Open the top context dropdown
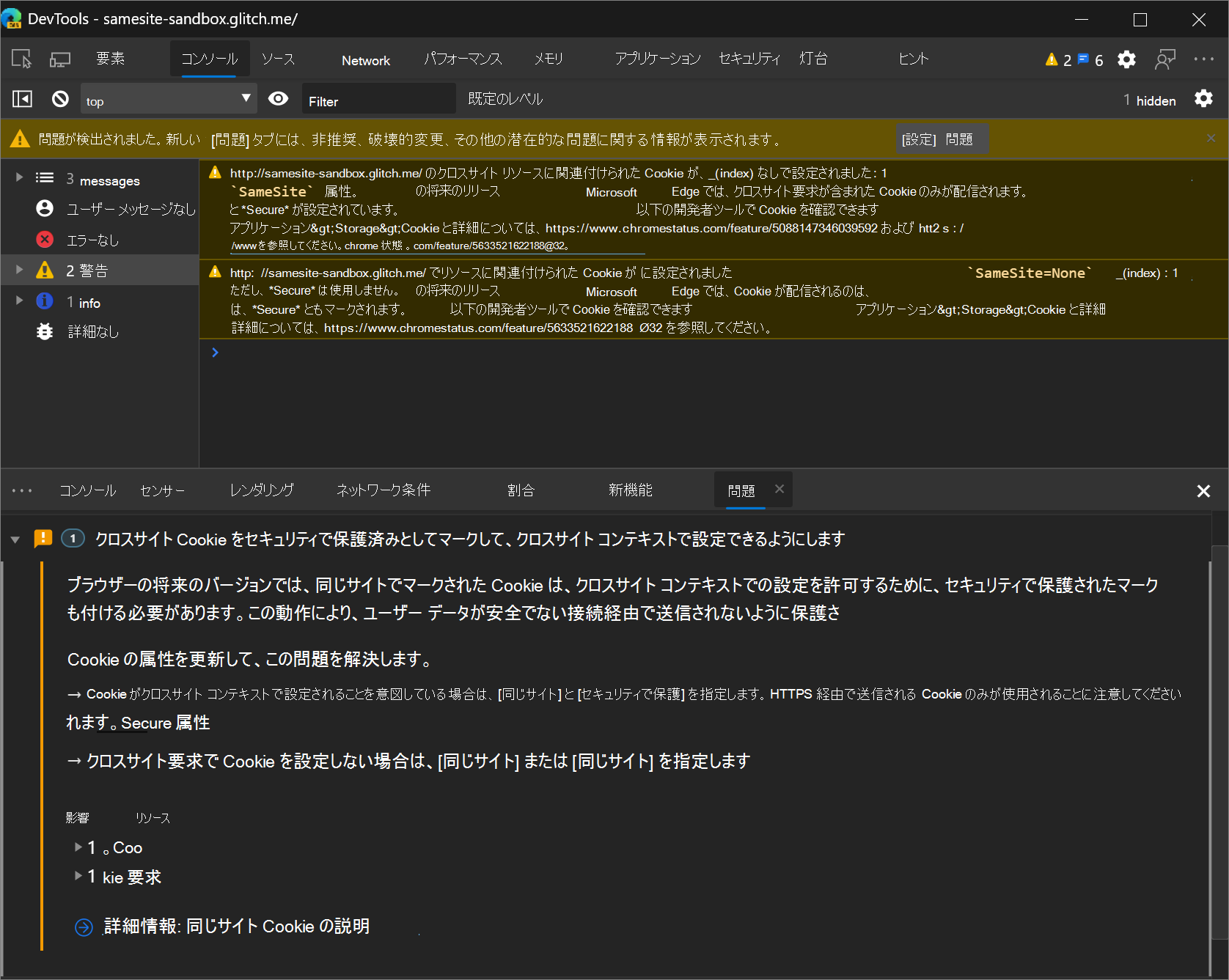 169,98
